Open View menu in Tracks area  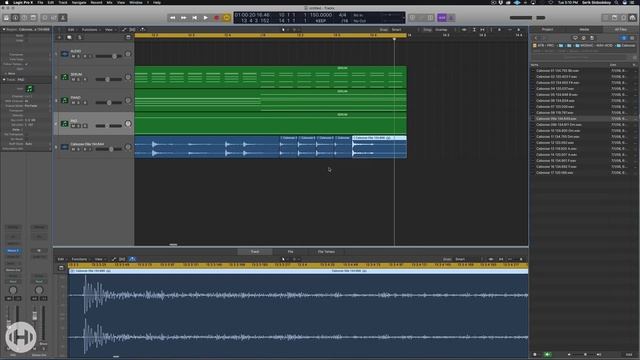(x=109, y=30)
